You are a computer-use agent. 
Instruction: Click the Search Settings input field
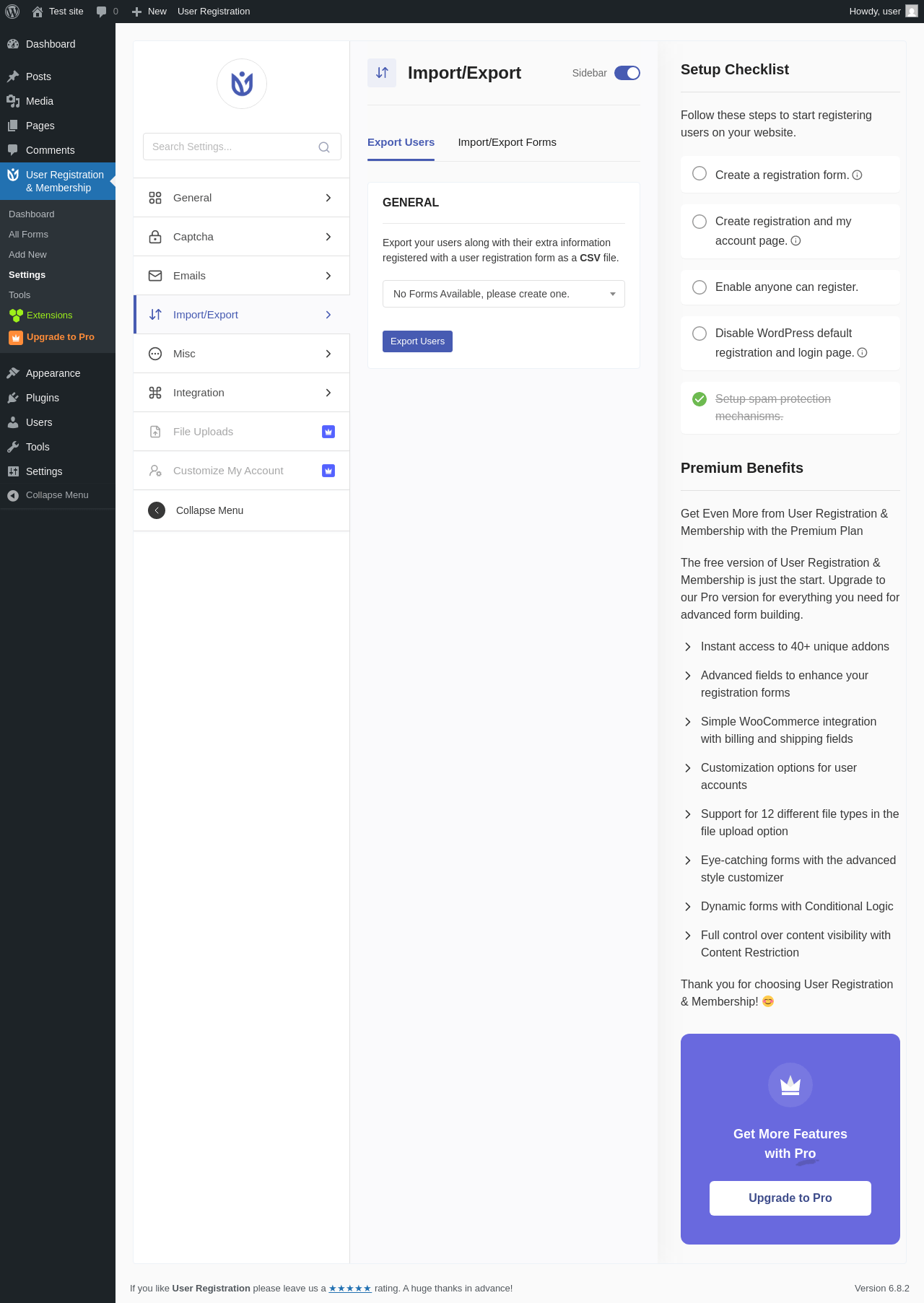pyautogui.click(x=242, y=147)
